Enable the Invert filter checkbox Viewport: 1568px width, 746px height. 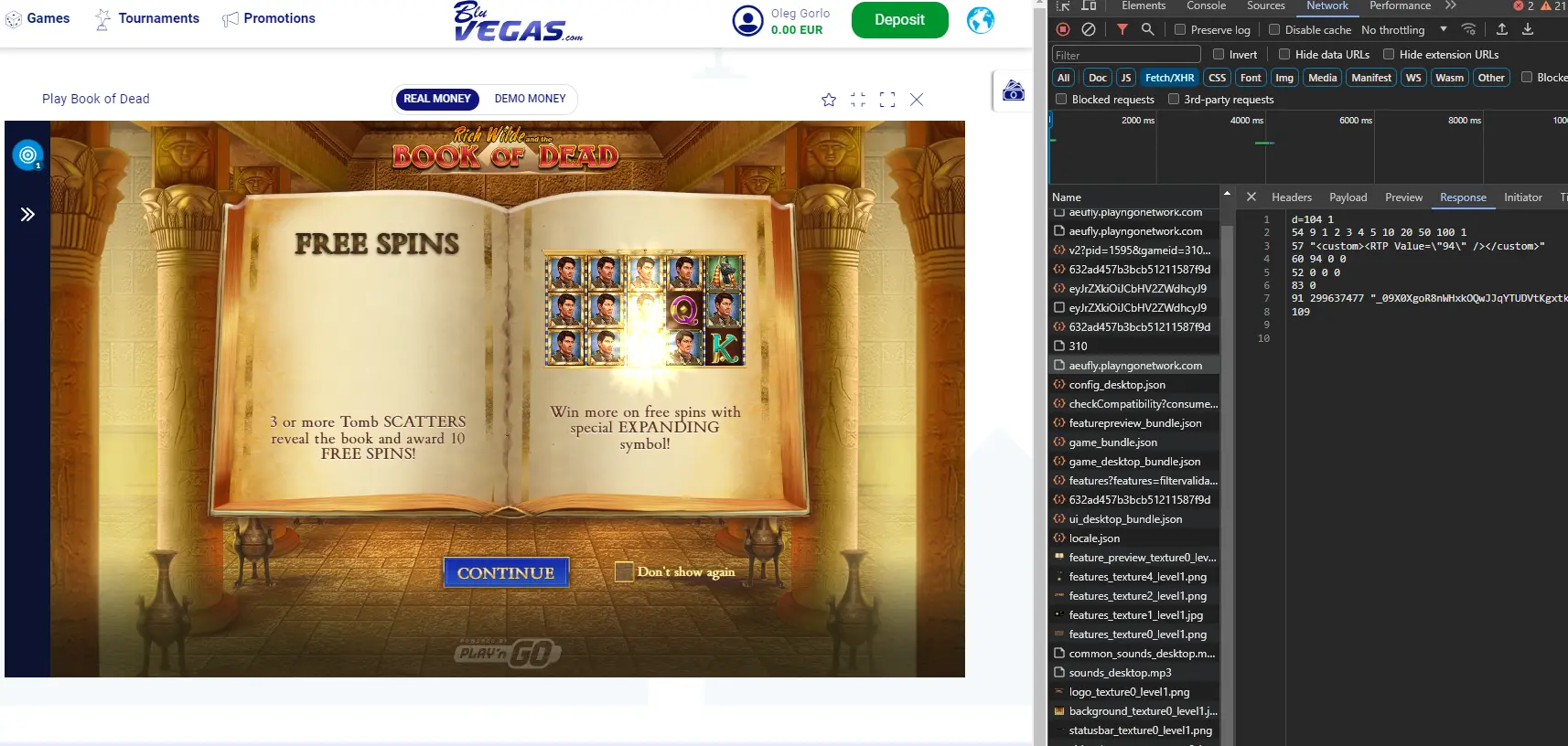1219,55
